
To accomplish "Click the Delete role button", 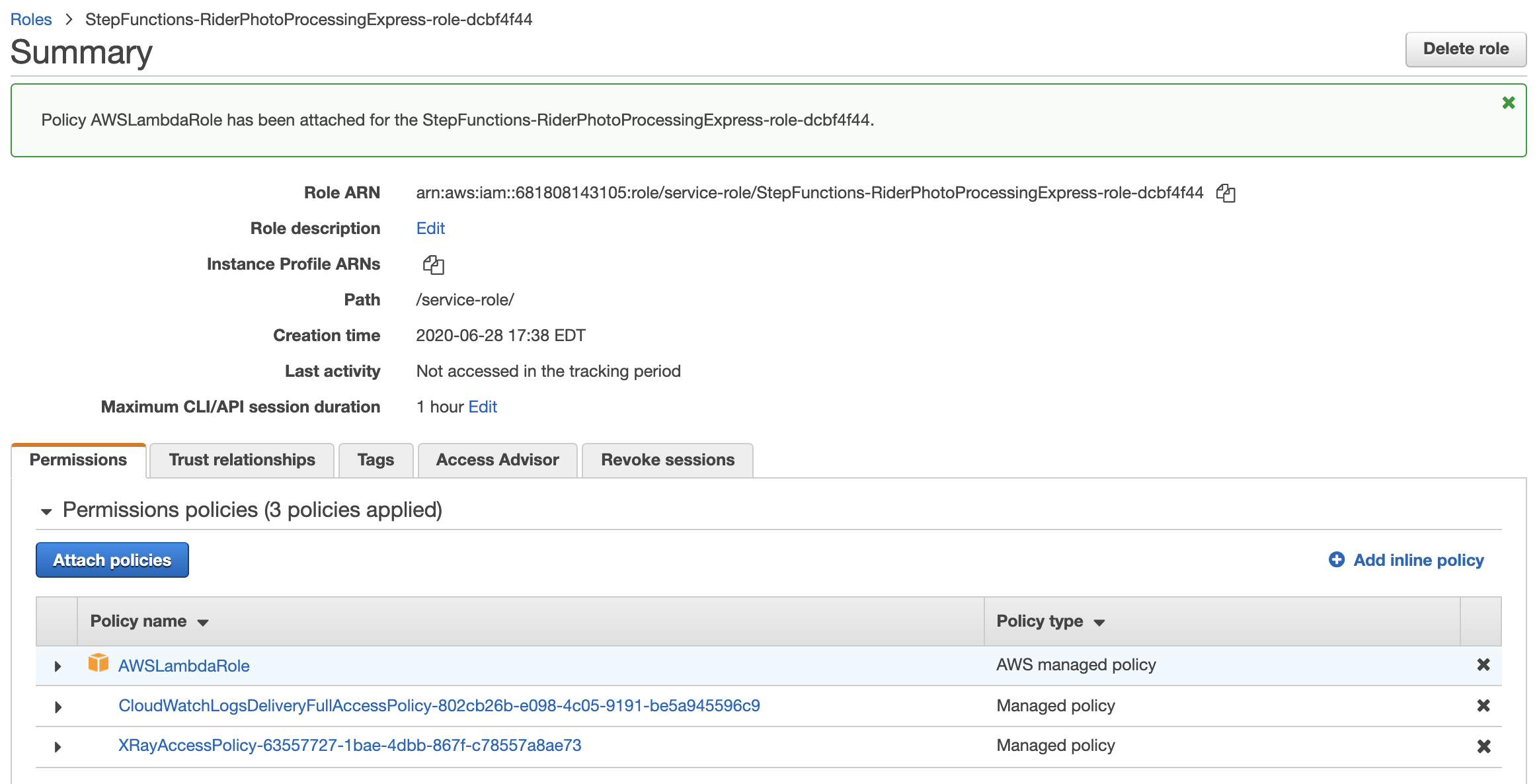I will tap(1466, 49).
